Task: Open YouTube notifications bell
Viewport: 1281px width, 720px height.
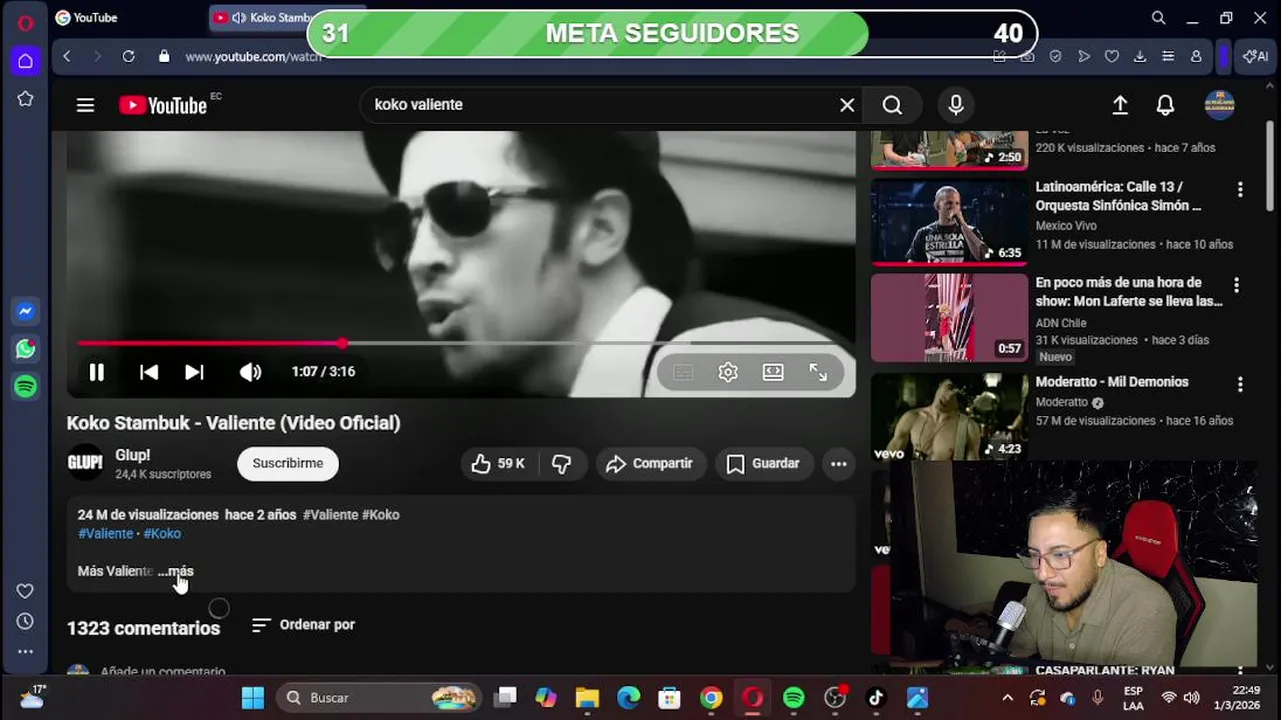Action: [1165, 105]
